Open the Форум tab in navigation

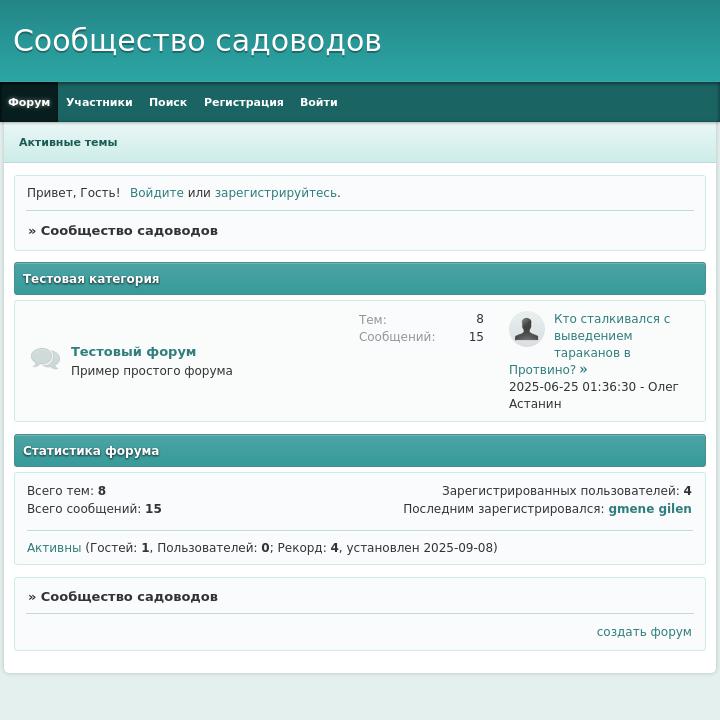(x=29, y=102)
